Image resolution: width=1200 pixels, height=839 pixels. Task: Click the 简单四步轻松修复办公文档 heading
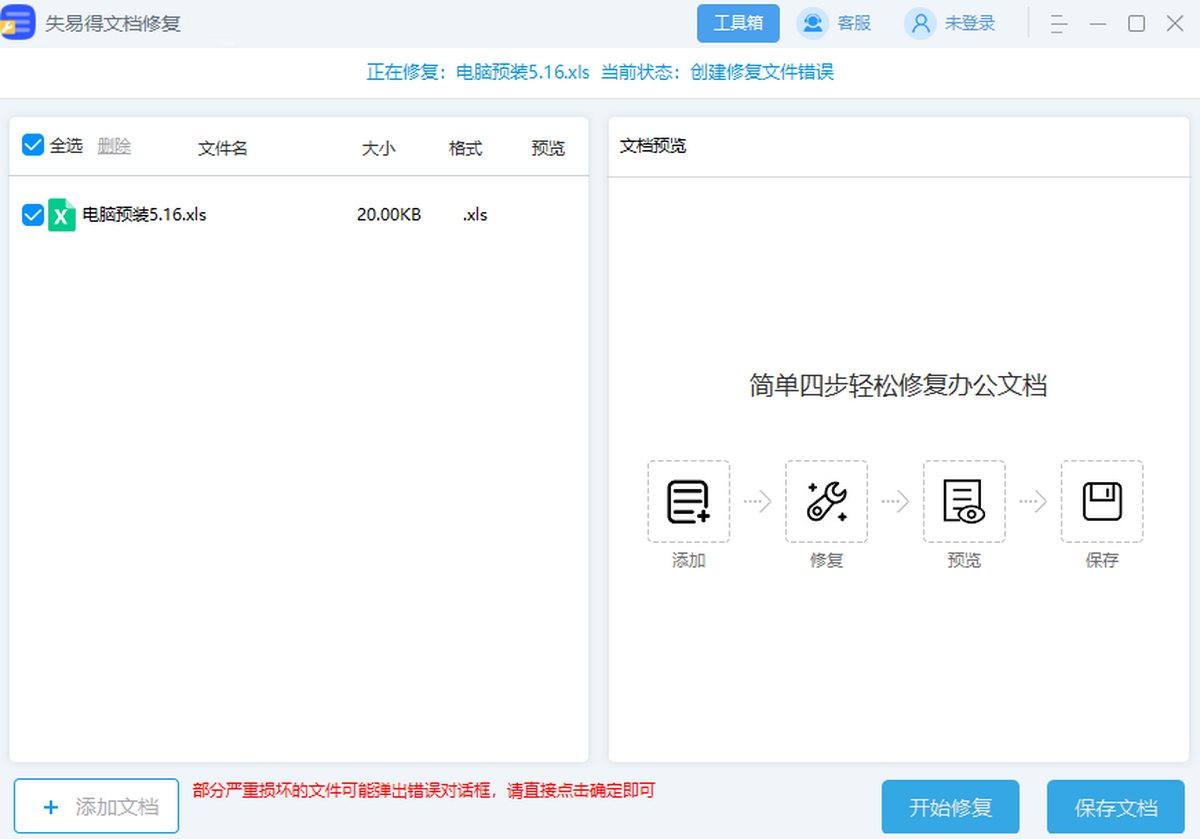[898, 385]
